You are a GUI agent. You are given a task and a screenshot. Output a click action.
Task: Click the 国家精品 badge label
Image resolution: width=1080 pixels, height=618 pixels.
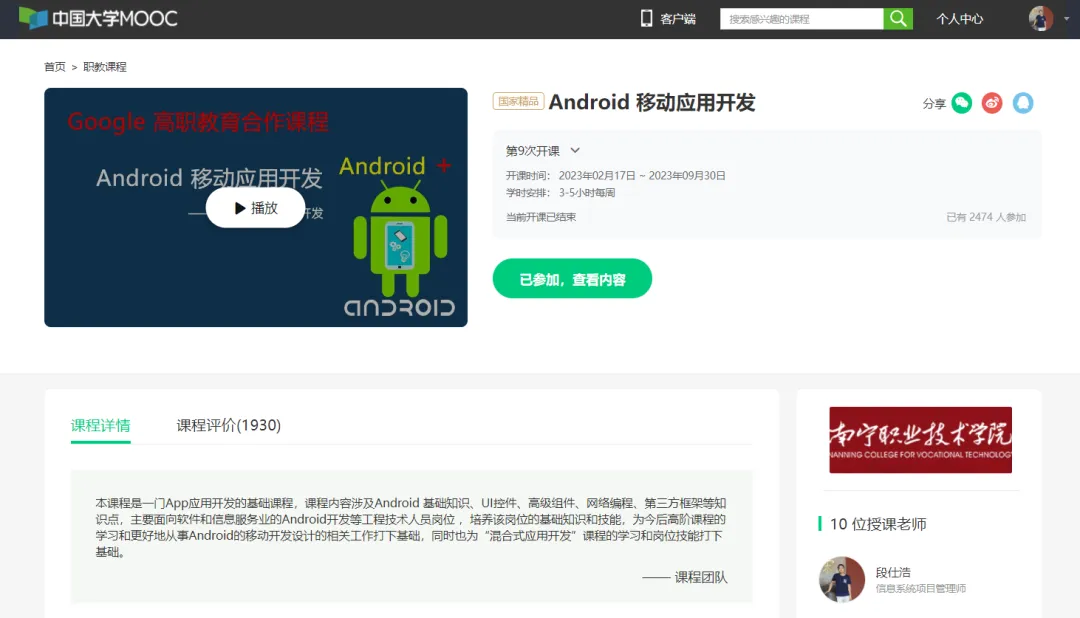point(519,101)
